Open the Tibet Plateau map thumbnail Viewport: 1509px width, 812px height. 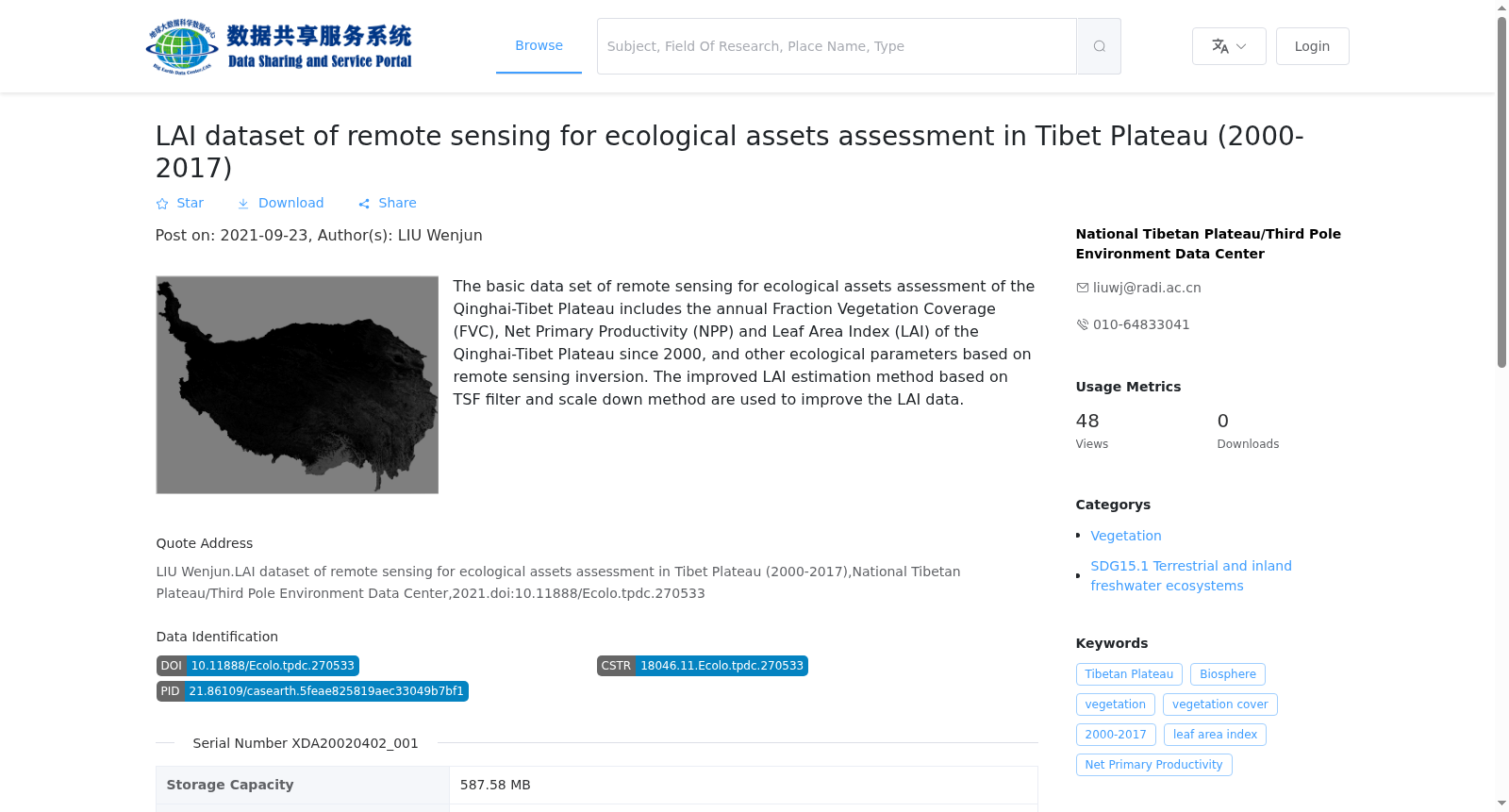(297, 385)
